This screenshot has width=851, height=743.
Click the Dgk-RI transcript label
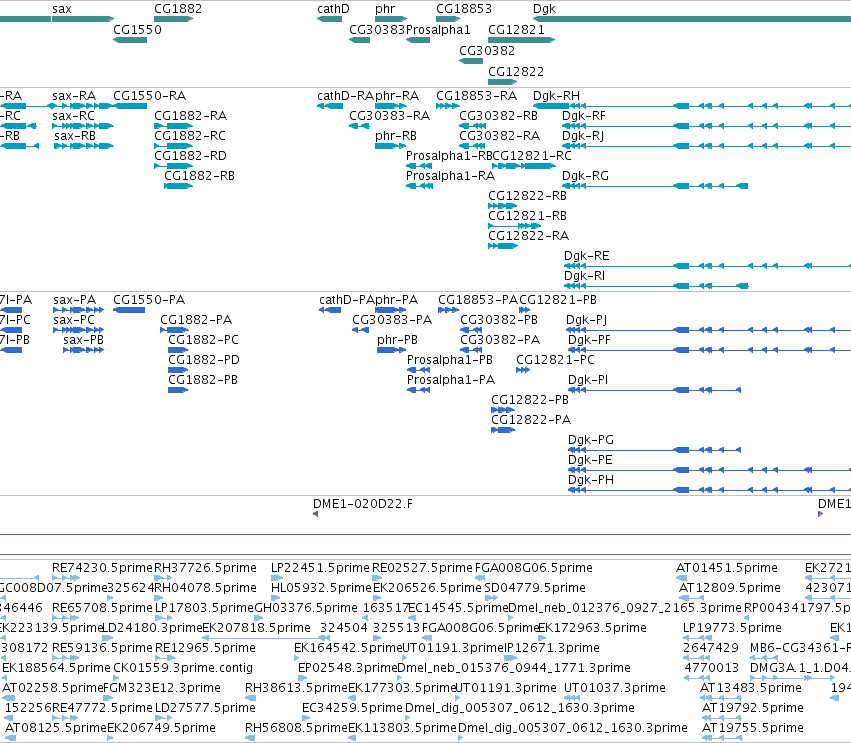585,276
